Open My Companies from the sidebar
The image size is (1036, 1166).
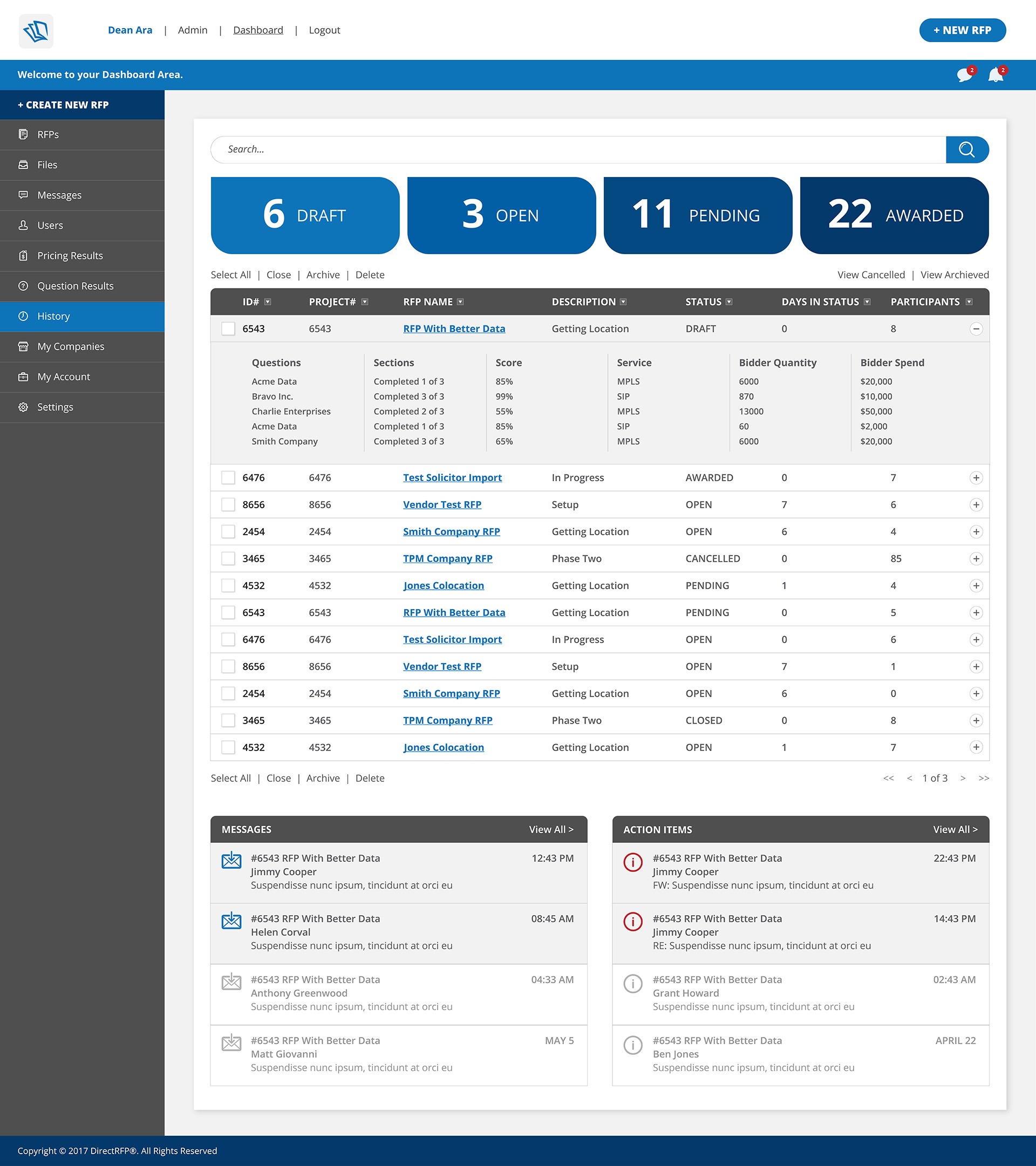70,346
